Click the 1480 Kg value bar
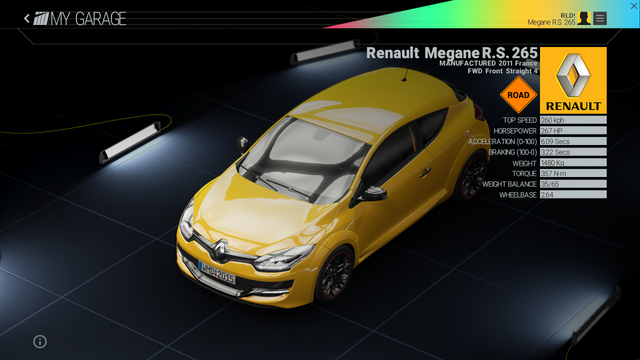This screenshot has width=640, height=360. click(x=573, y=162)
